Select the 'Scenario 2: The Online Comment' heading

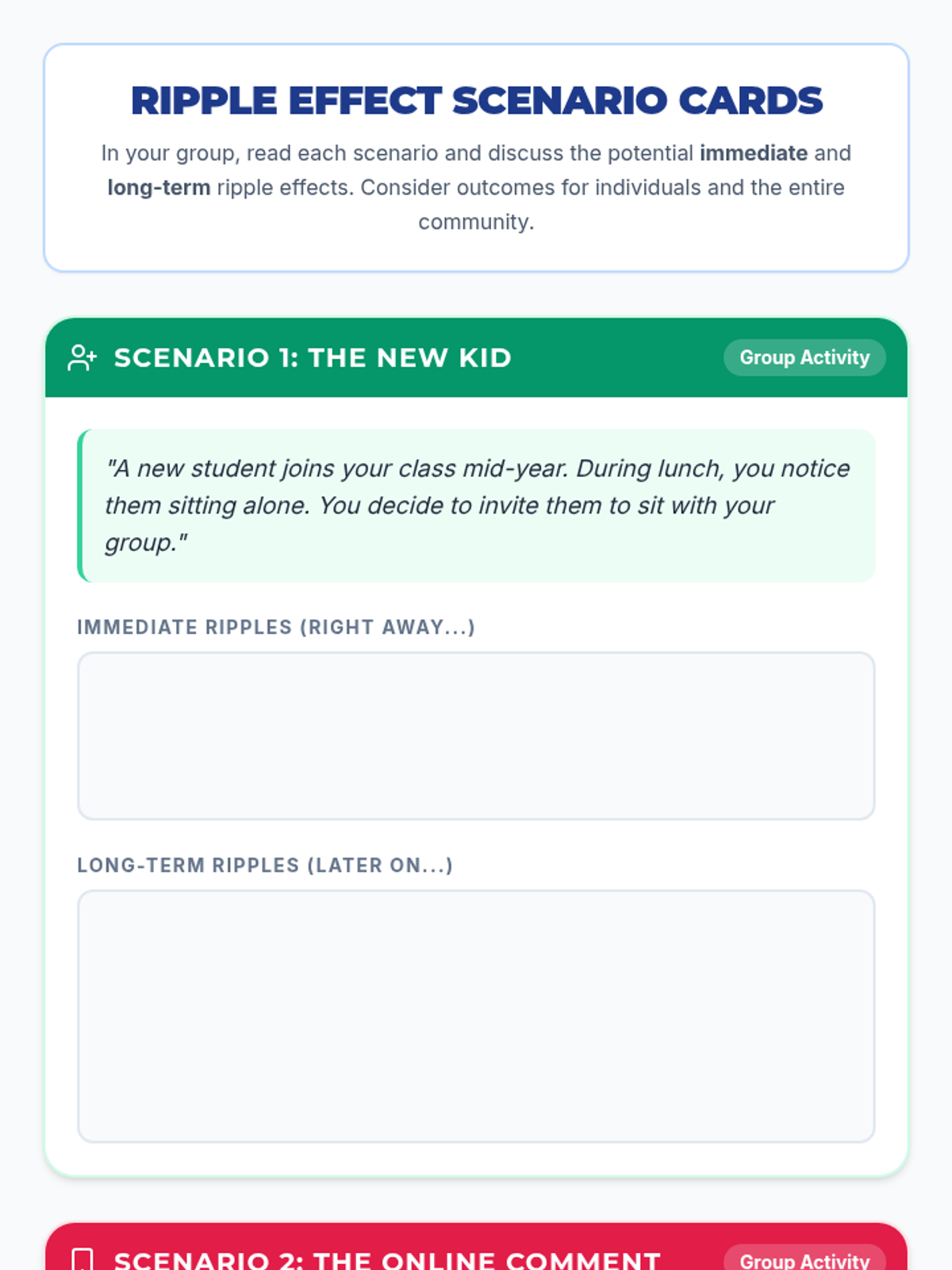pyautogui.click(x=387, y=1260)
